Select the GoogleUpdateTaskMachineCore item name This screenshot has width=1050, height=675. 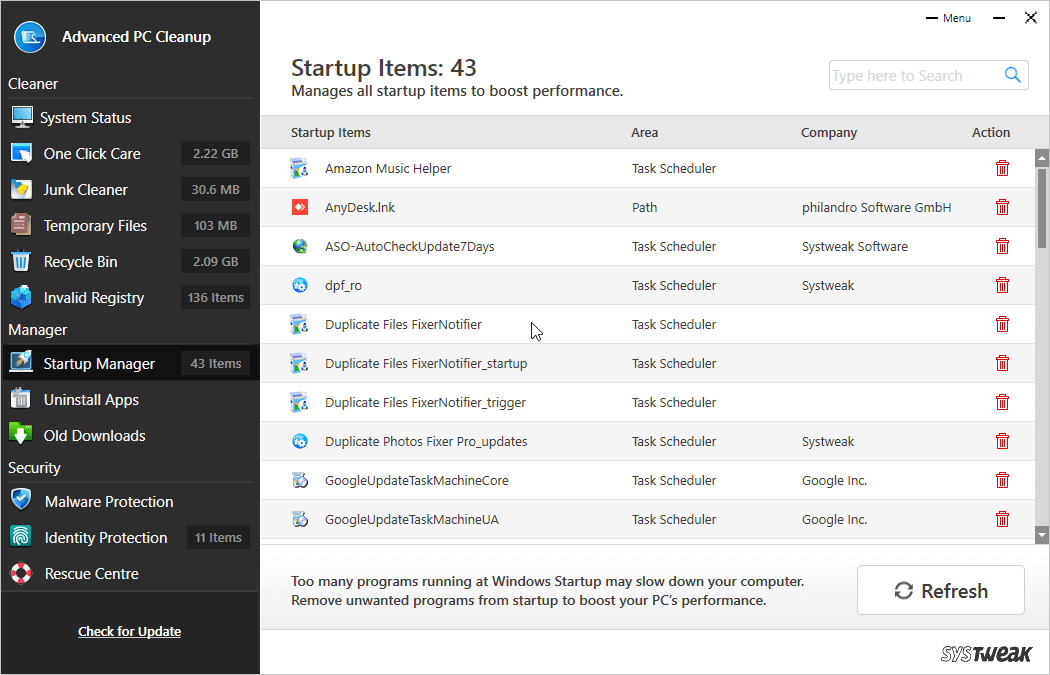click(x=417, y=480)
